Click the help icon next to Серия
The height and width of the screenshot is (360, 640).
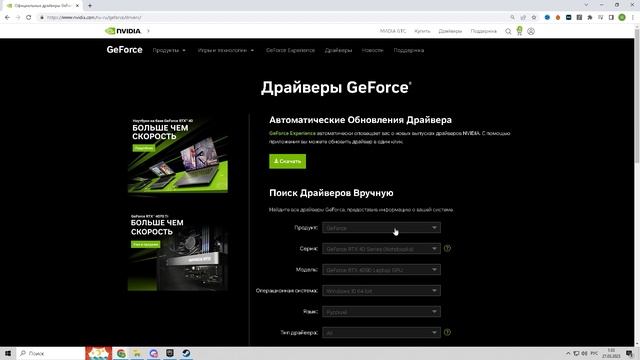(447, 248)
